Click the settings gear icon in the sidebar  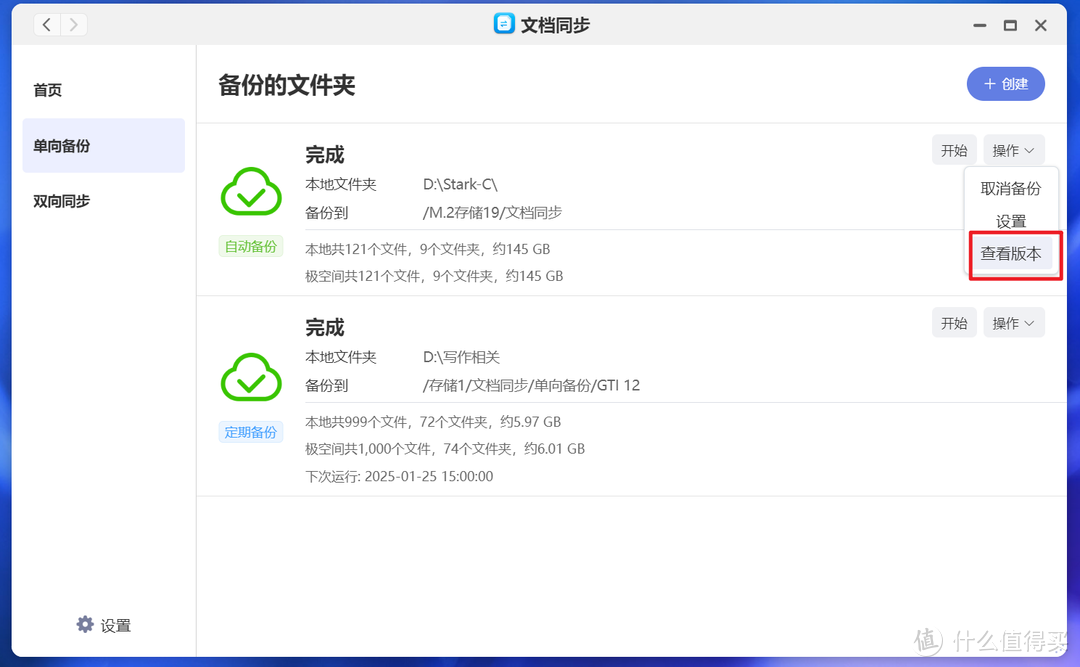click(85, 624)
